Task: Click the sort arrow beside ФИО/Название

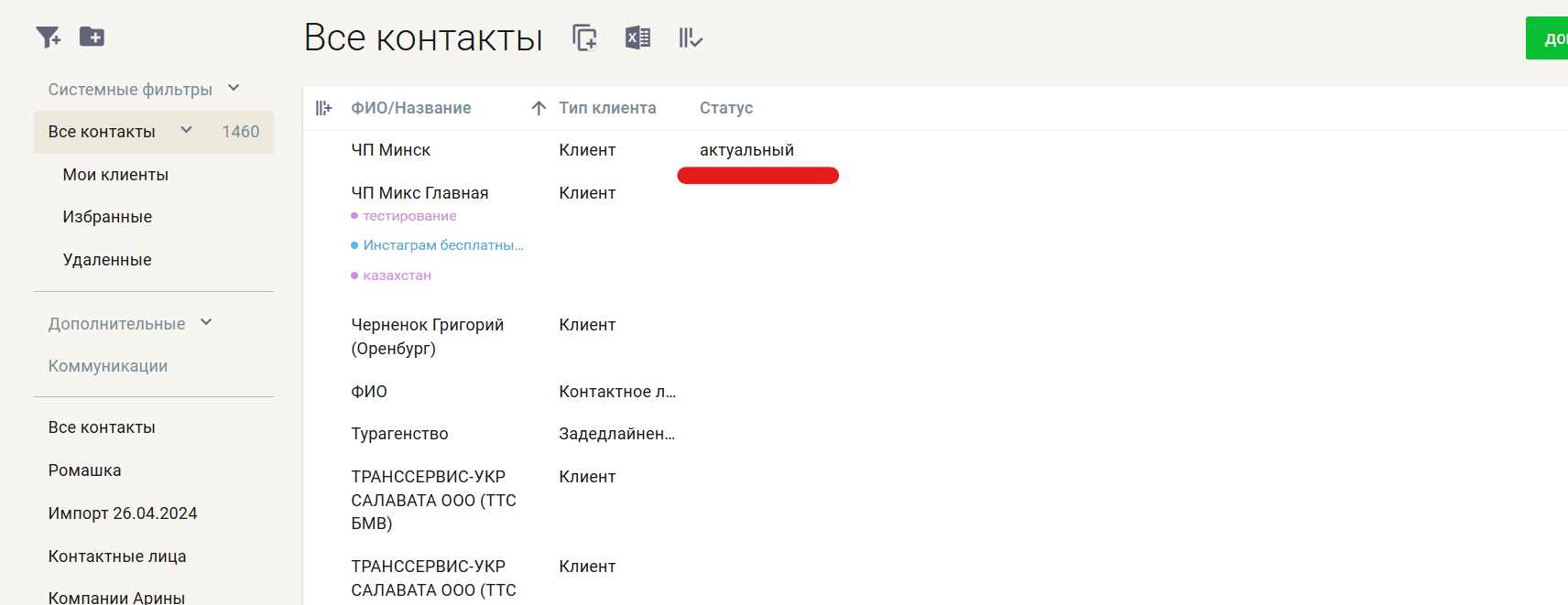Action: point(539,108)
